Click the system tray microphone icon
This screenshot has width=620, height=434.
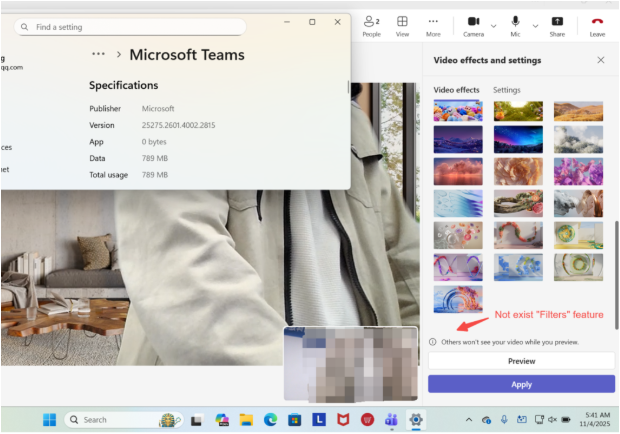[504, 420]
